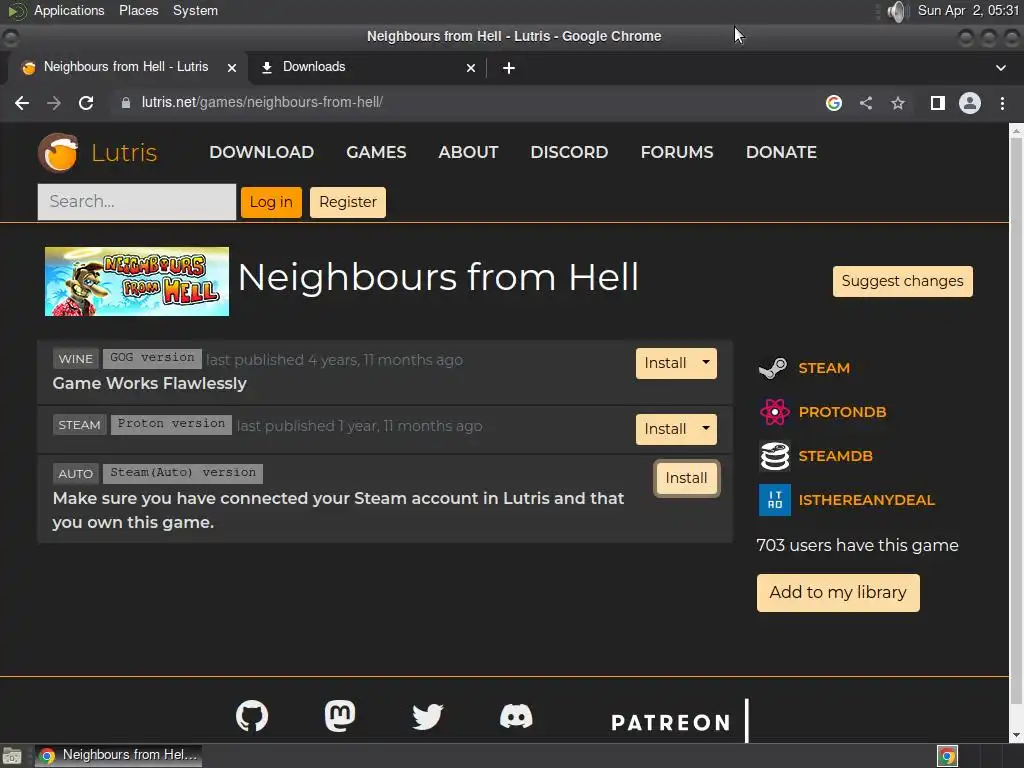Expand the tab search chevron

(x=1000, y=68)
